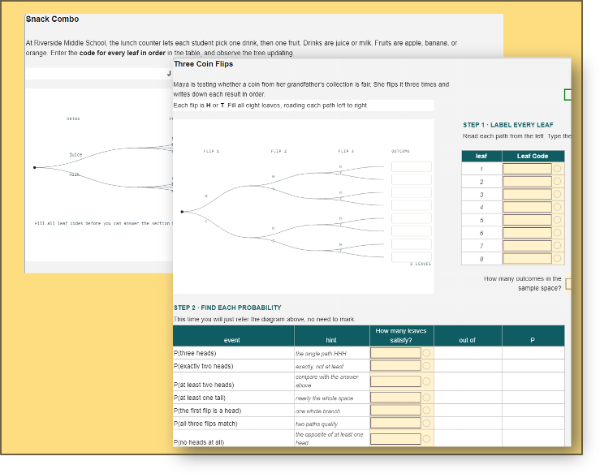Viewport: 600px width, 475px height.
Task: Click the check circle in the P(all three flips match) row
Action: pos(426,423)
